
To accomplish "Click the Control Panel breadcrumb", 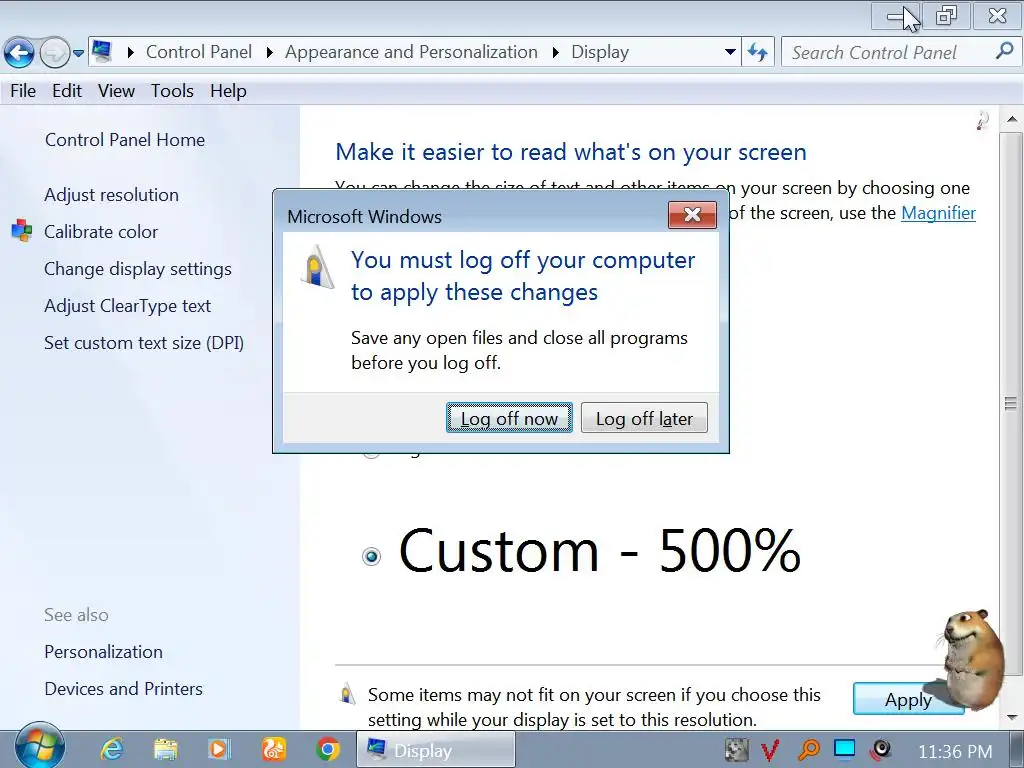I will tap(199, 52).
